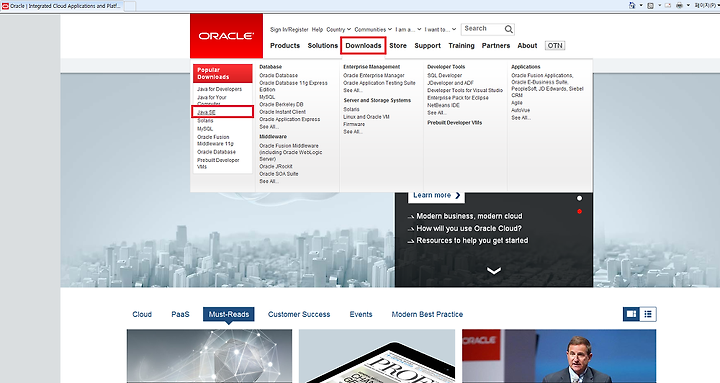
Task: Switch to the Events tab
Action: [x=361, y=314]
